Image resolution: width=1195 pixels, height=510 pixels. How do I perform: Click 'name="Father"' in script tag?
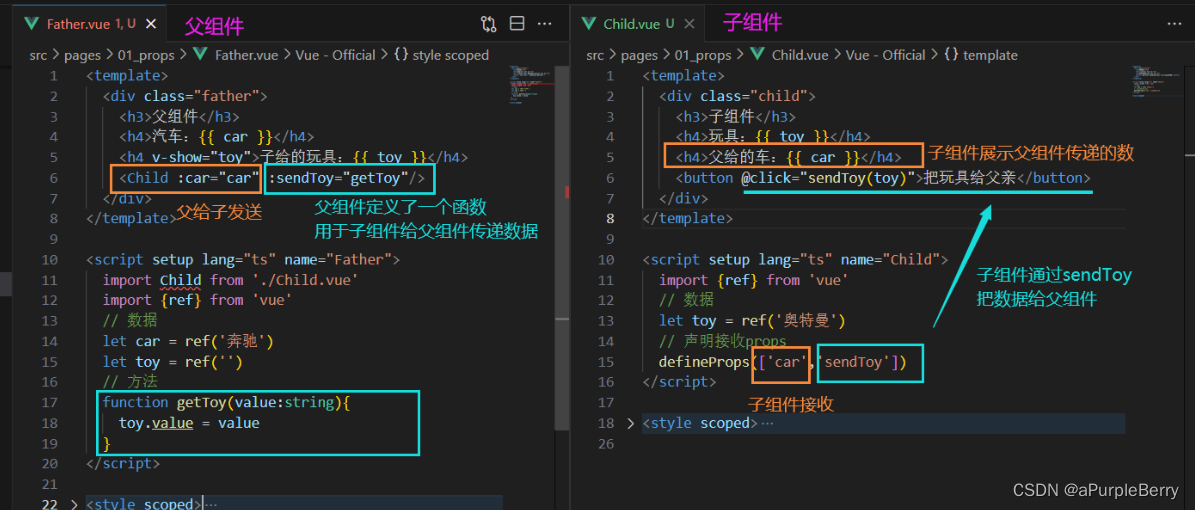[338, 259]
